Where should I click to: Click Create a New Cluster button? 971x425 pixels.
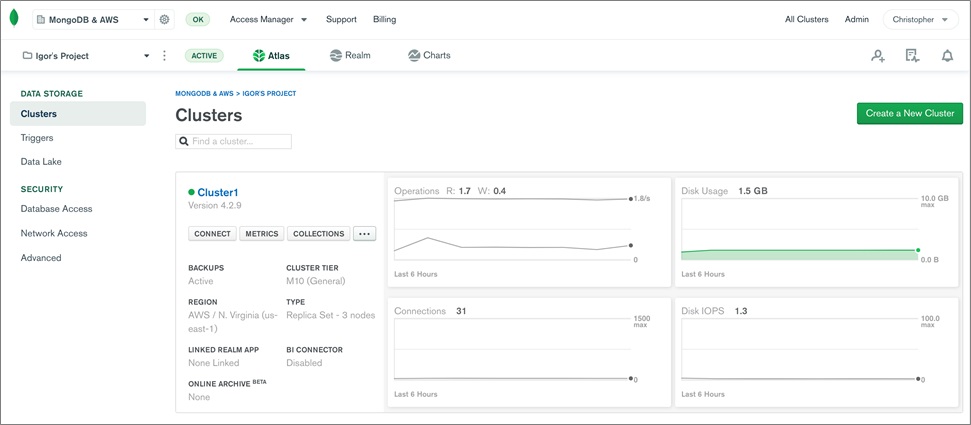pyautogui.click(x=910, y=113)
